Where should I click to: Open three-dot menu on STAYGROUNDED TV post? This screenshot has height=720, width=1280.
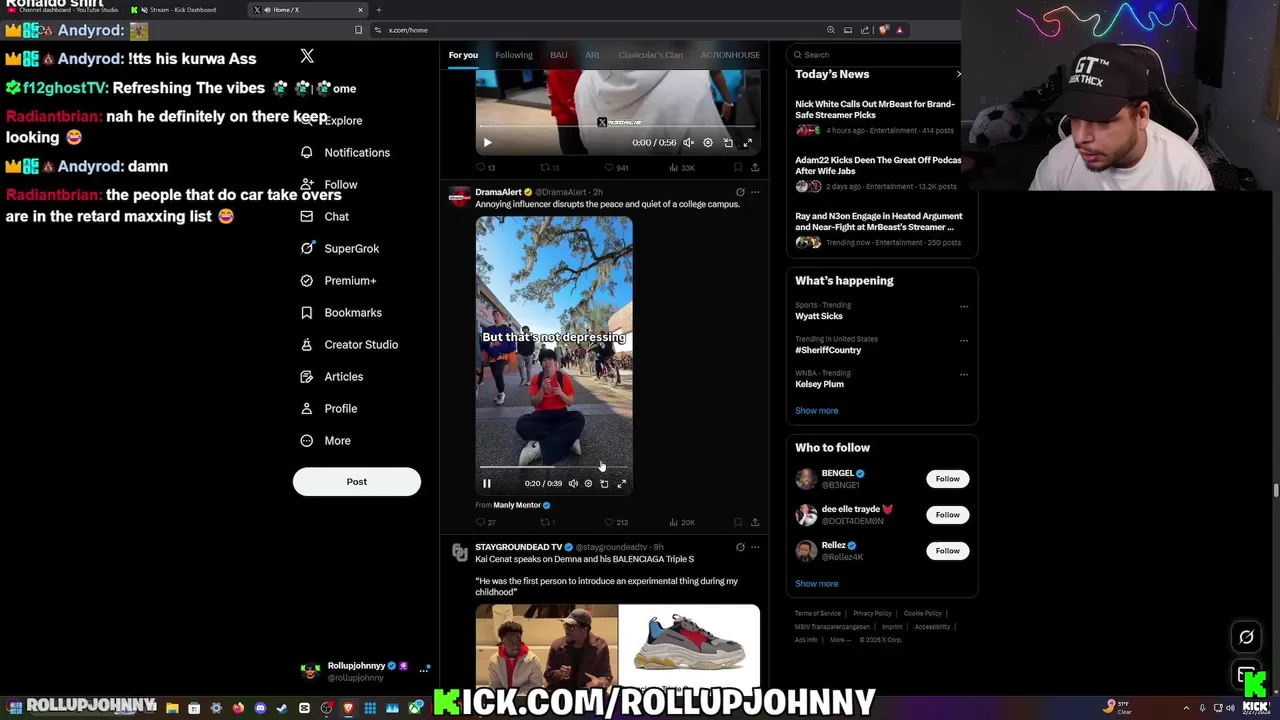pyautogui.click(x=755, y=547)
